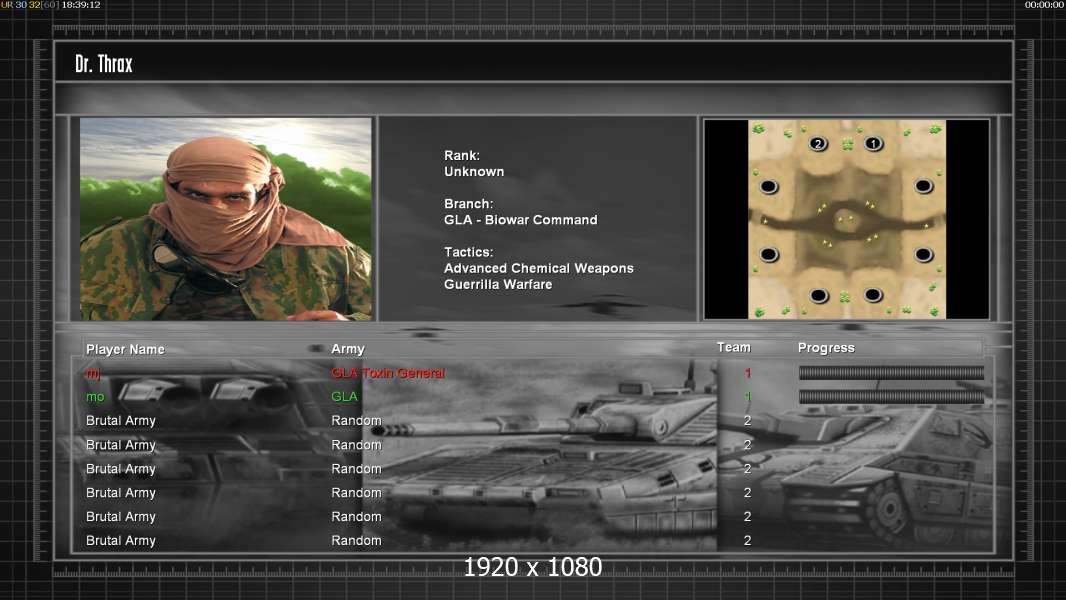Click the green "GLA" army entry for mo
Image resolution: width=1066 pixels, height=600 pixels.
click(344, 396)
